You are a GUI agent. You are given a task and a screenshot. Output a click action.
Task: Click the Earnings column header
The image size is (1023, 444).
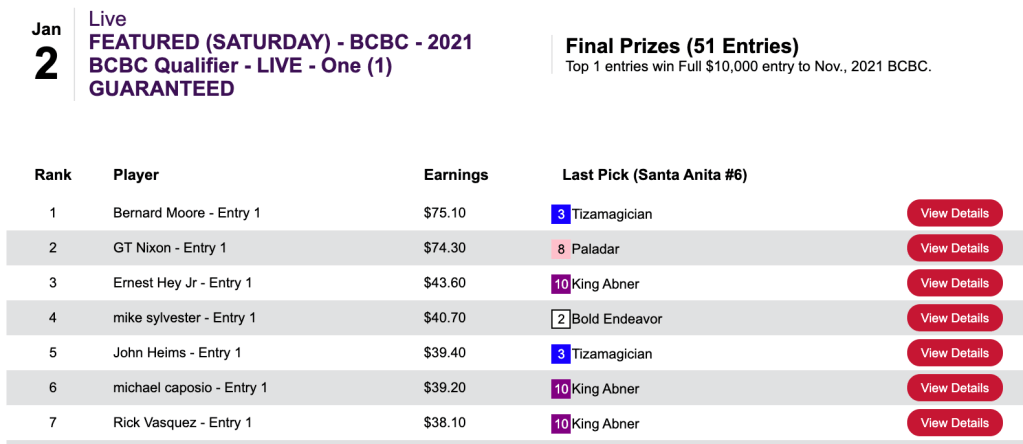tap(456, 175)
